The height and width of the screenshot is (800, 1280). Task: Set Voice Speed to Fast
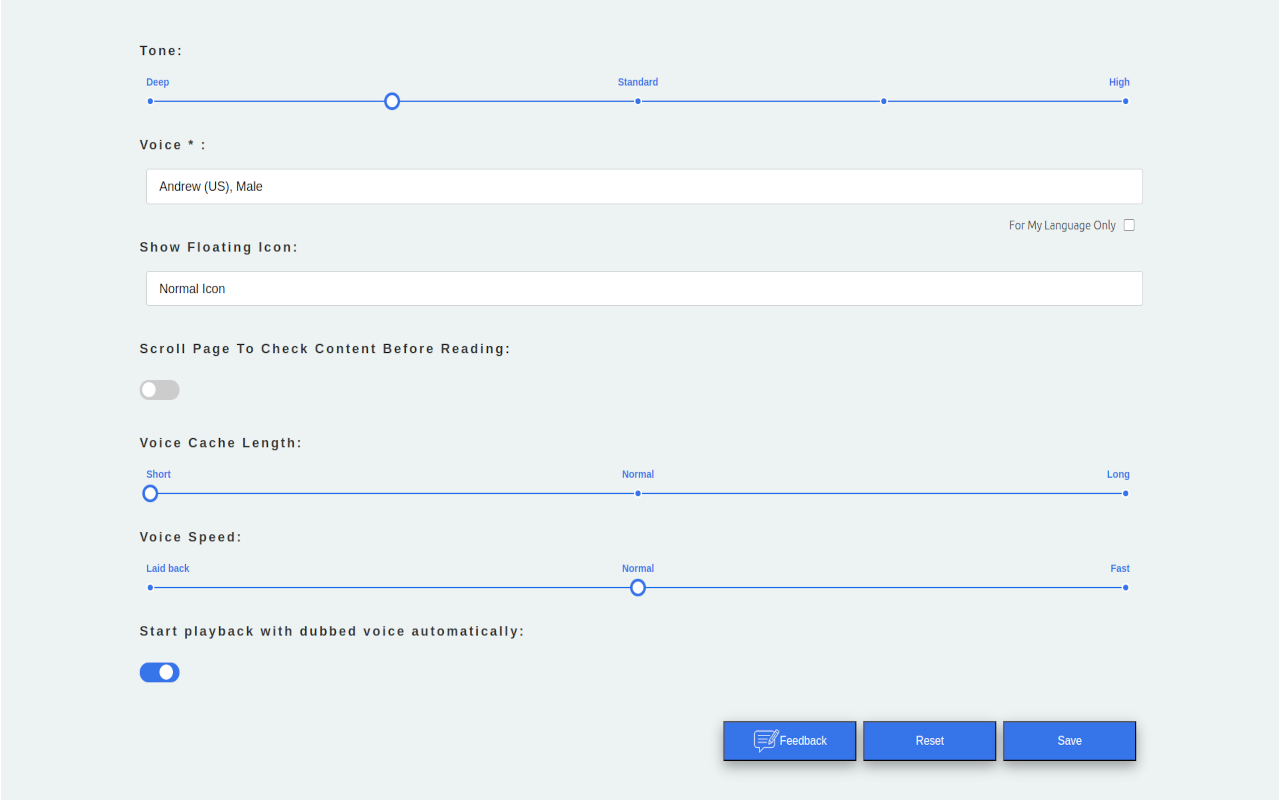point(1125,587)
